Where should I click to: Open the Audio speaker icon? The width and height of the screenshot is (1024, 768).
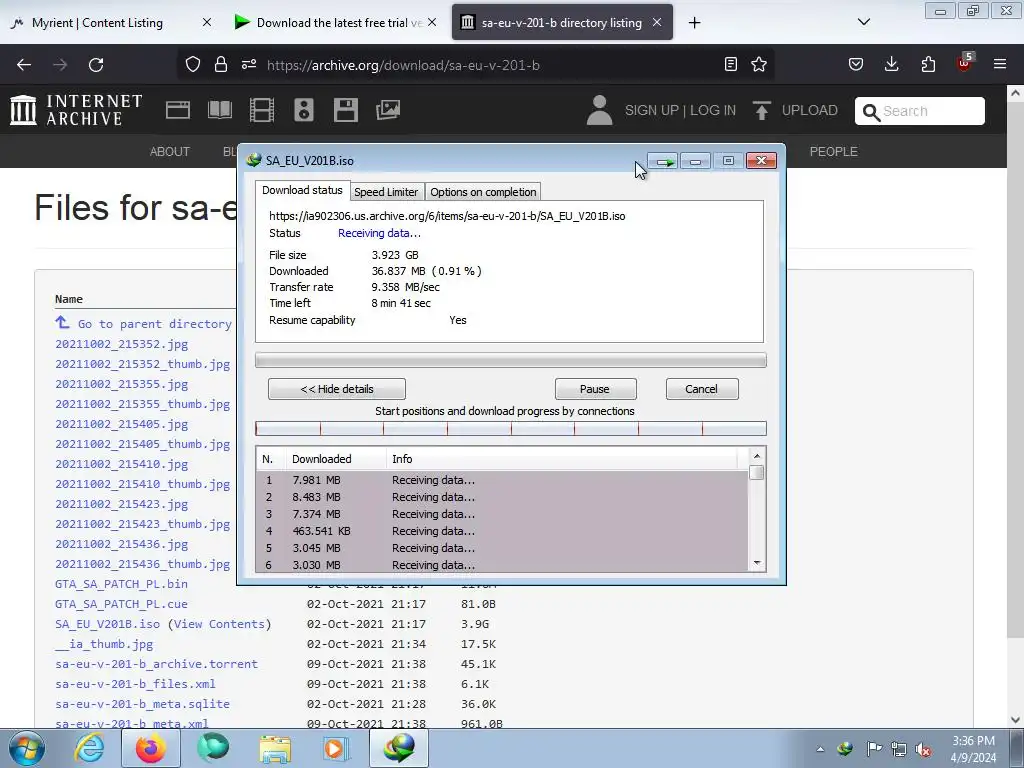pyautogui.click(x=304, y=110)
